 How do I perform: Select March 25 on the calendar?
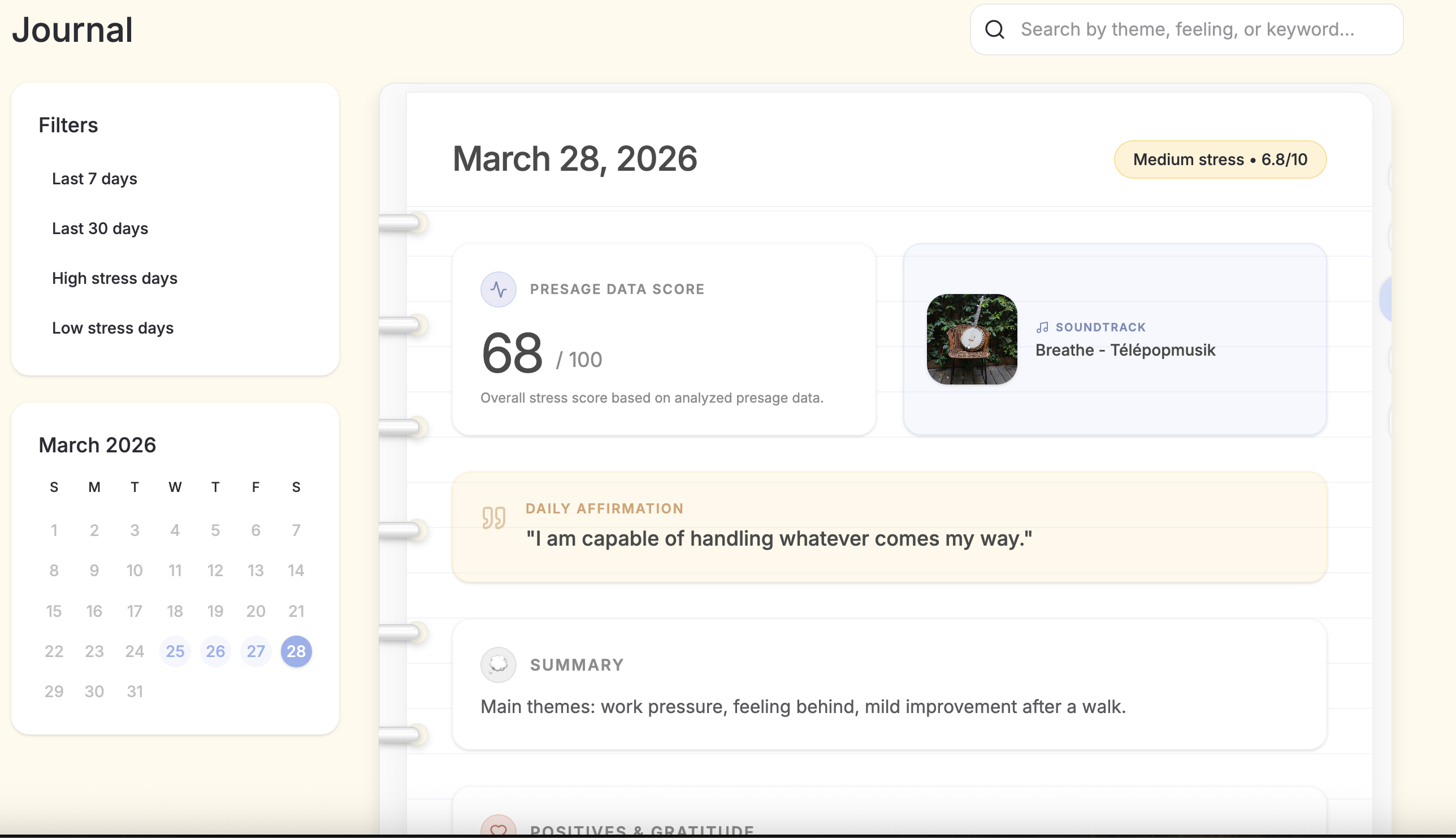[175, 651]
